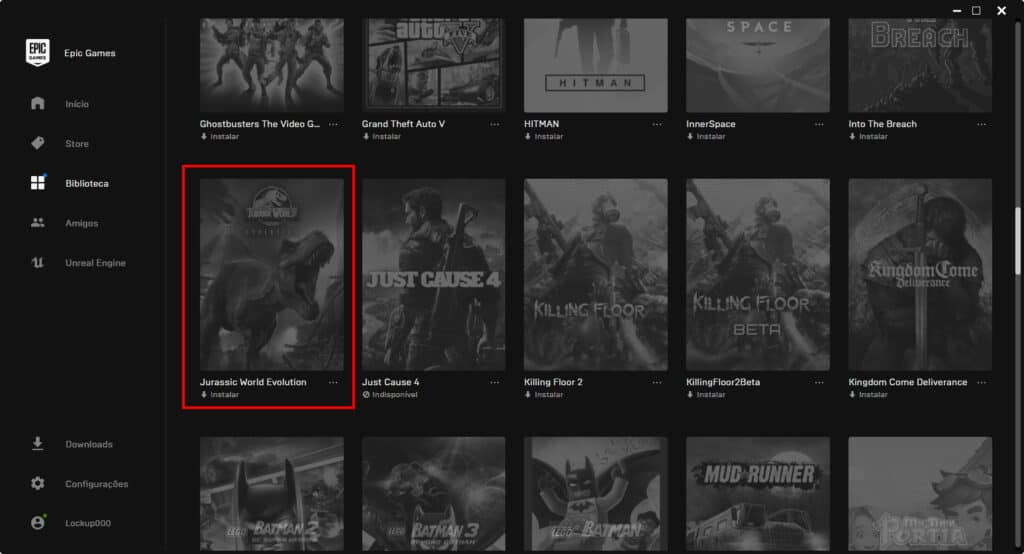Click the Ghostbusters The Video Game title text
This screenshot has width=1024, height=554.
coord(260,124)
